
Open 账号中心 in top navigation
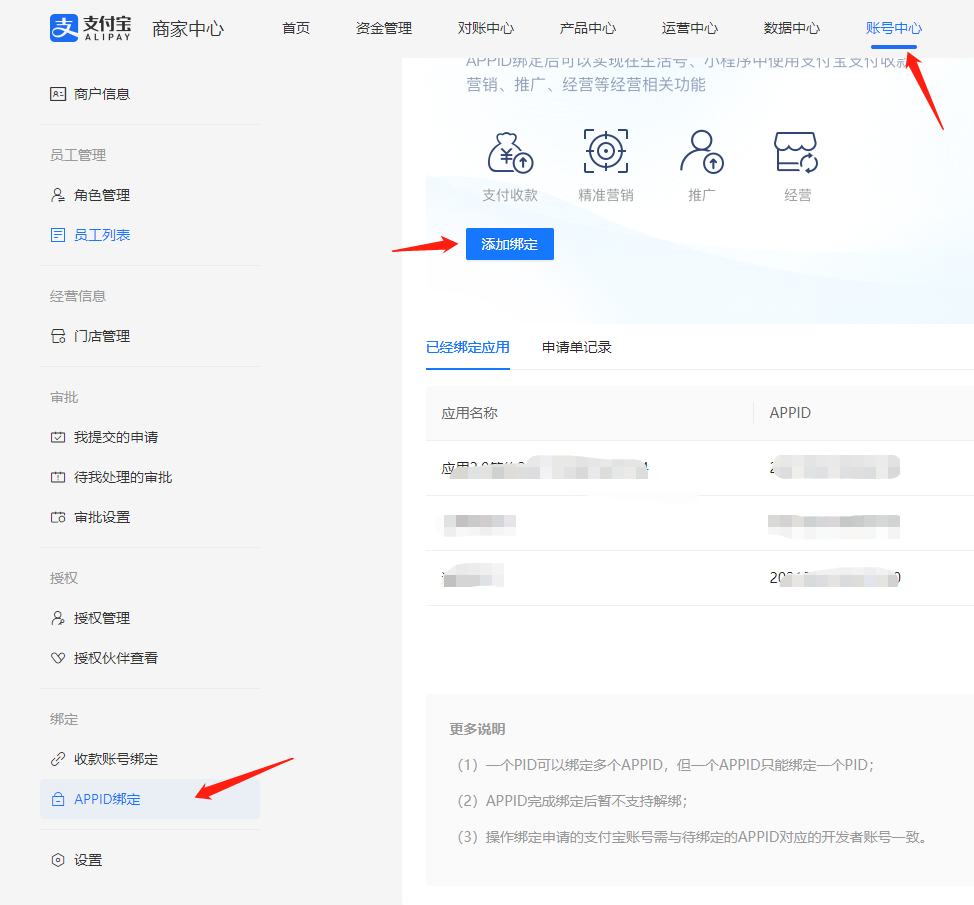click(x=893, y=28)
